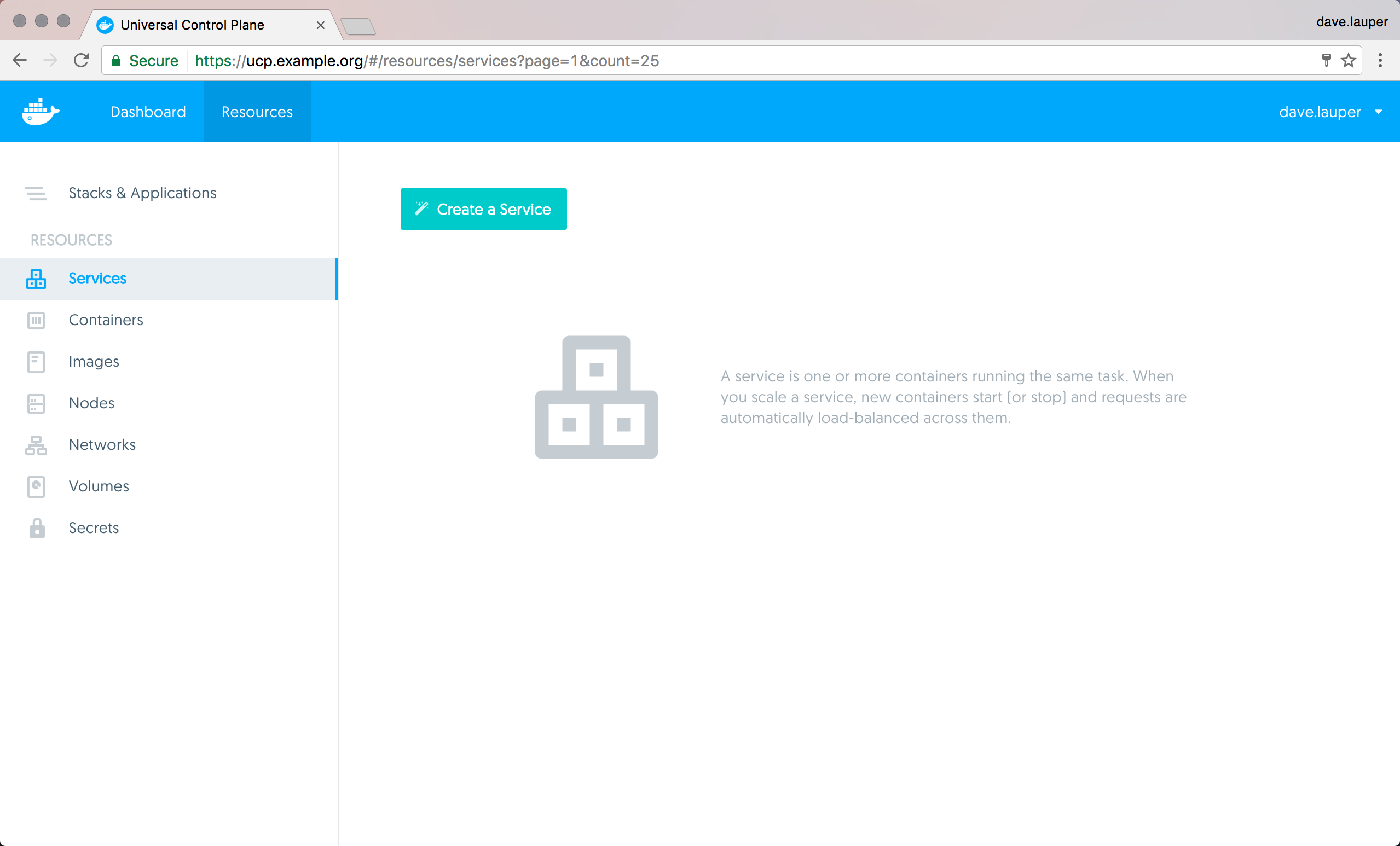Expand the dave.lauper user dropdown
This screenshot has height=846, width=1400.
[x=1329, y=112]
